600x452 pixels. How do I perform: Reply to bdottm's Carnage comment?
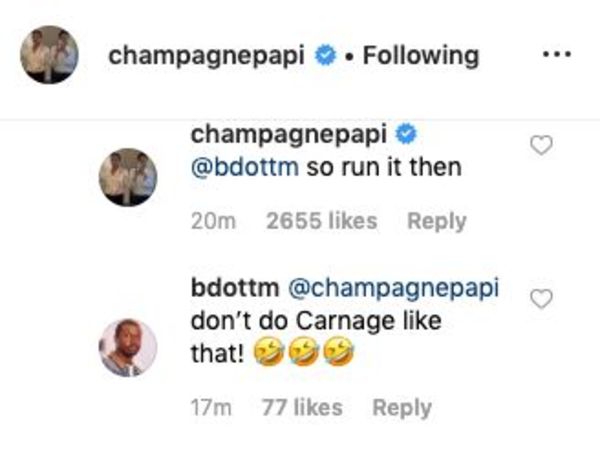(402, 408)
